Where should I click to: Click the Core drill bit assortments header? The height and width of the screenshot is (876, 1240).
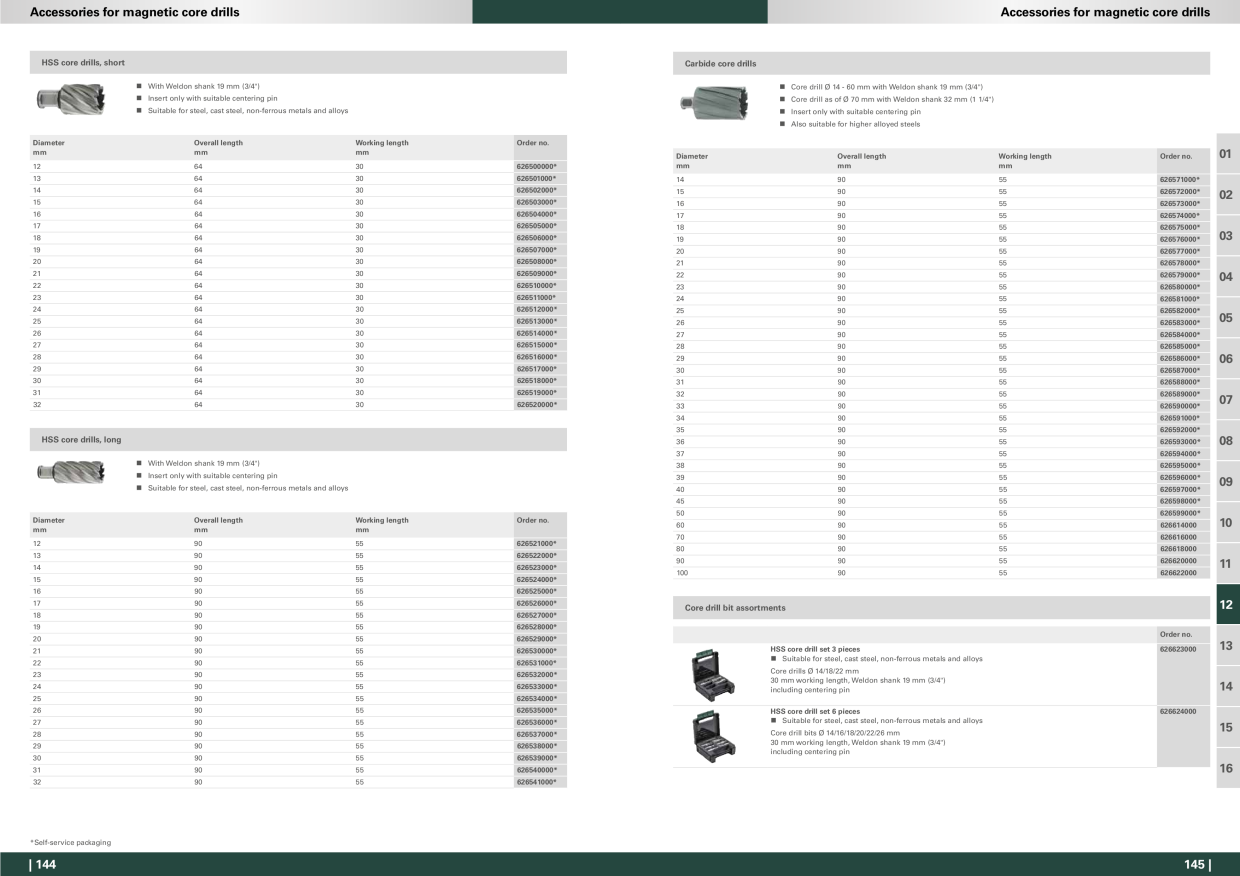(941, 608)
